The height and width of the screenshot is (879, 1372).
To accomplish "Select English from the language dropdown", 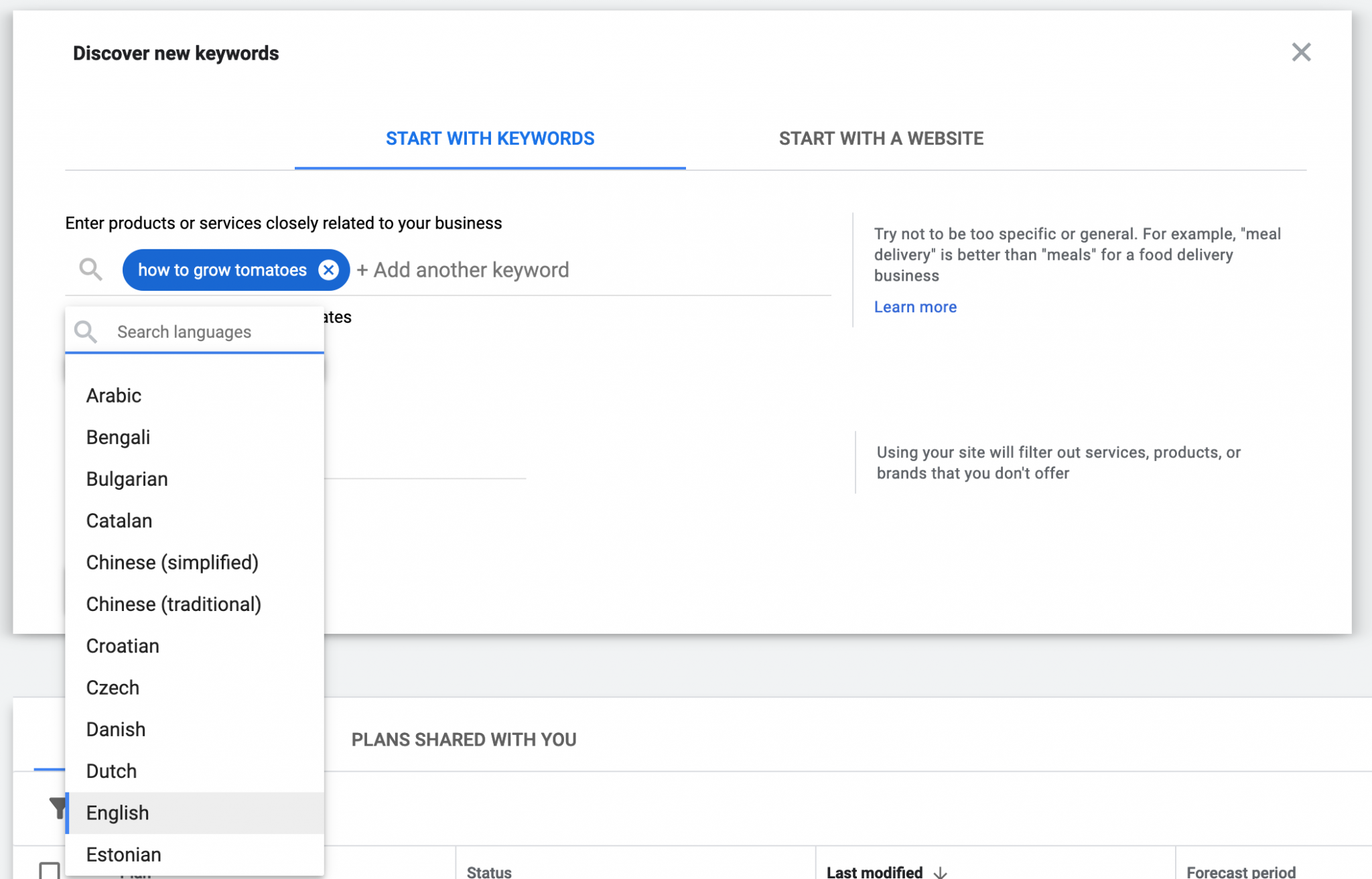I will pos(117,813).
